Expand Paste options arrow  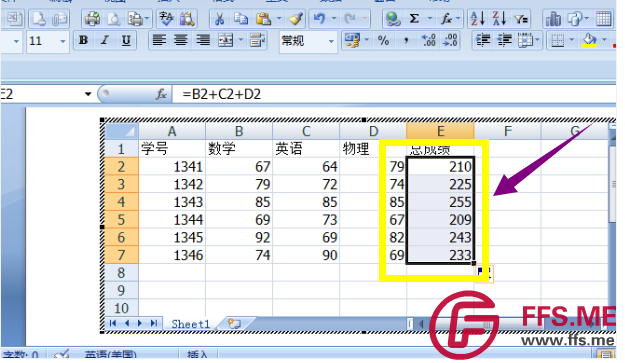coord(279,18)
